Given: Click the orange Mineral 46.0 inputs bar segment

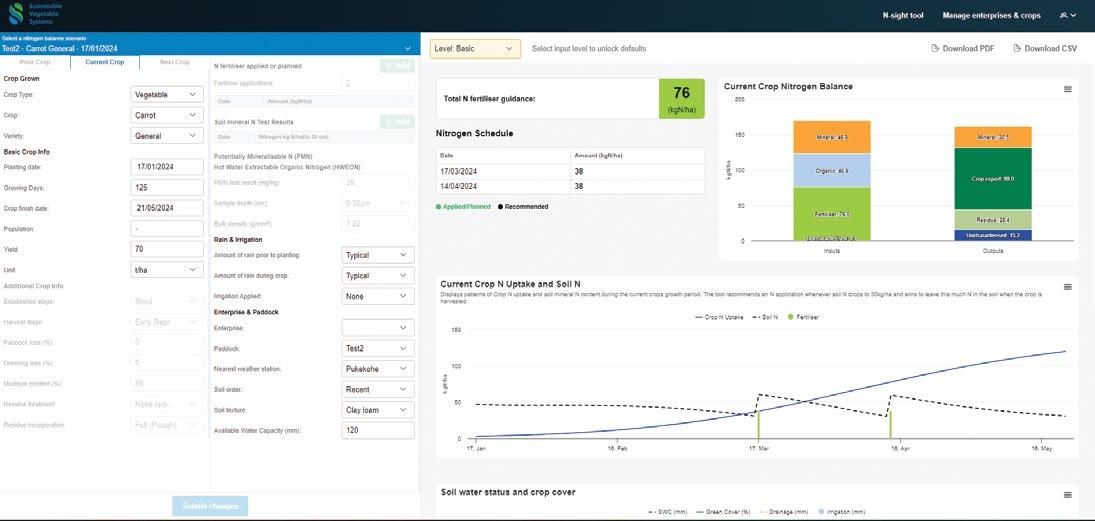Looking at the screenshot, I should pos(832,138).
